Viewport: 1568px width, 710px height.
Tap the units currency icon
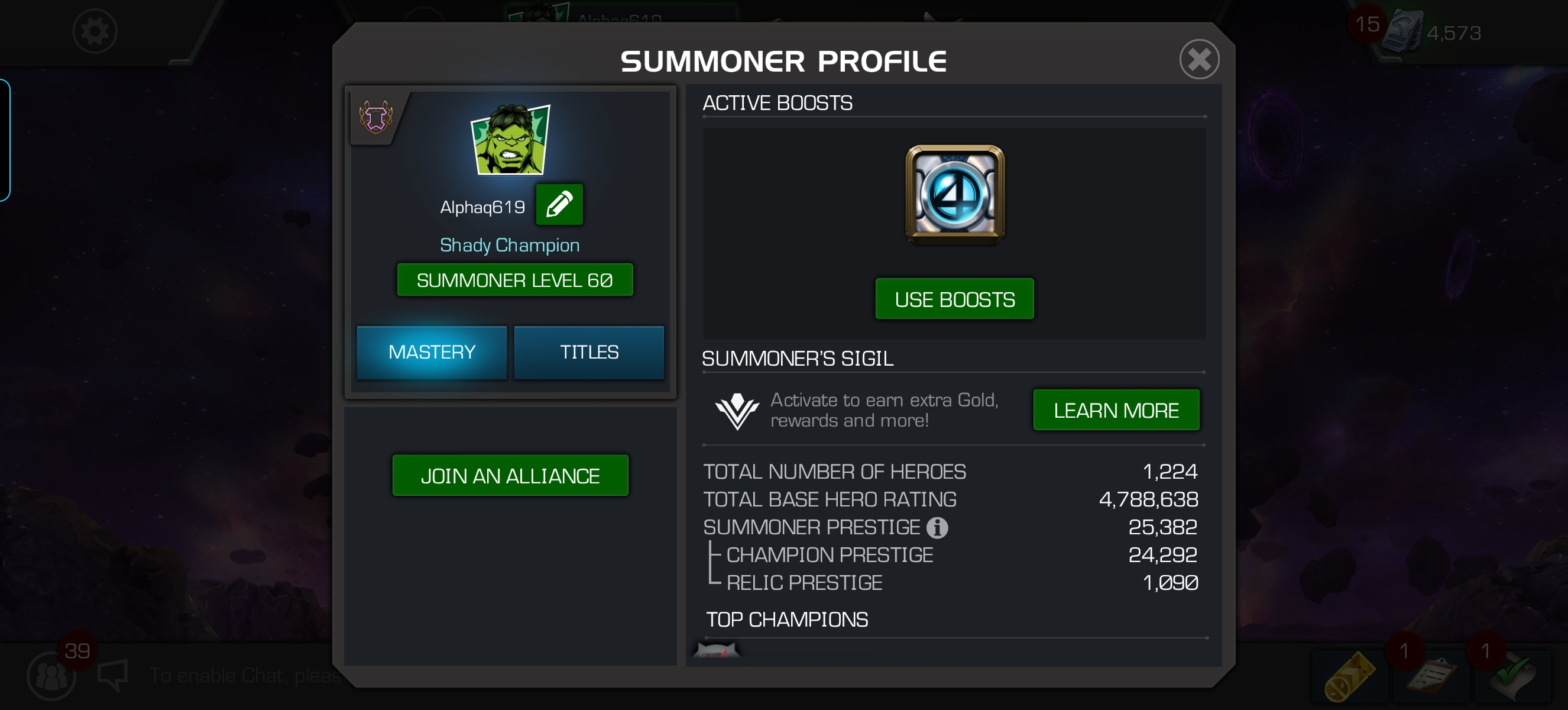(1402, 33)
